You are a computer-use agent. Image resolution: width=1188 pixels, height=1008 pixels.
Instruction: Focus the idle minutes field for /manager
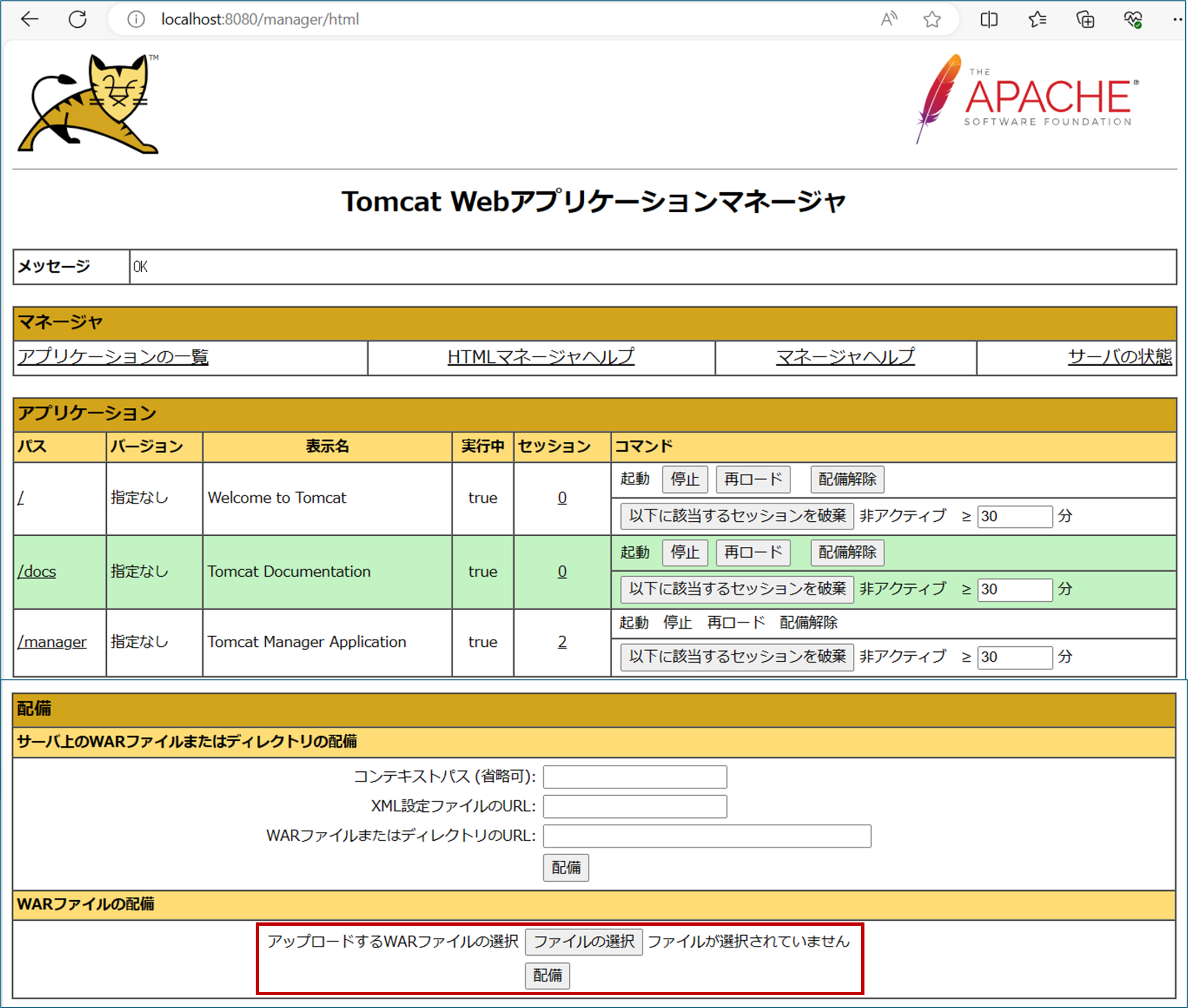coord(1015,657)
